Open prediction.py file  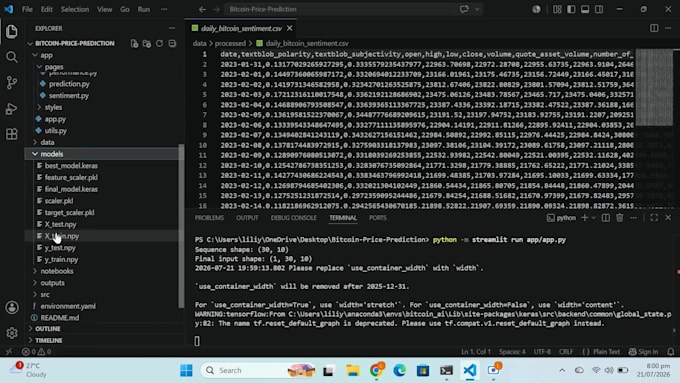69,84
